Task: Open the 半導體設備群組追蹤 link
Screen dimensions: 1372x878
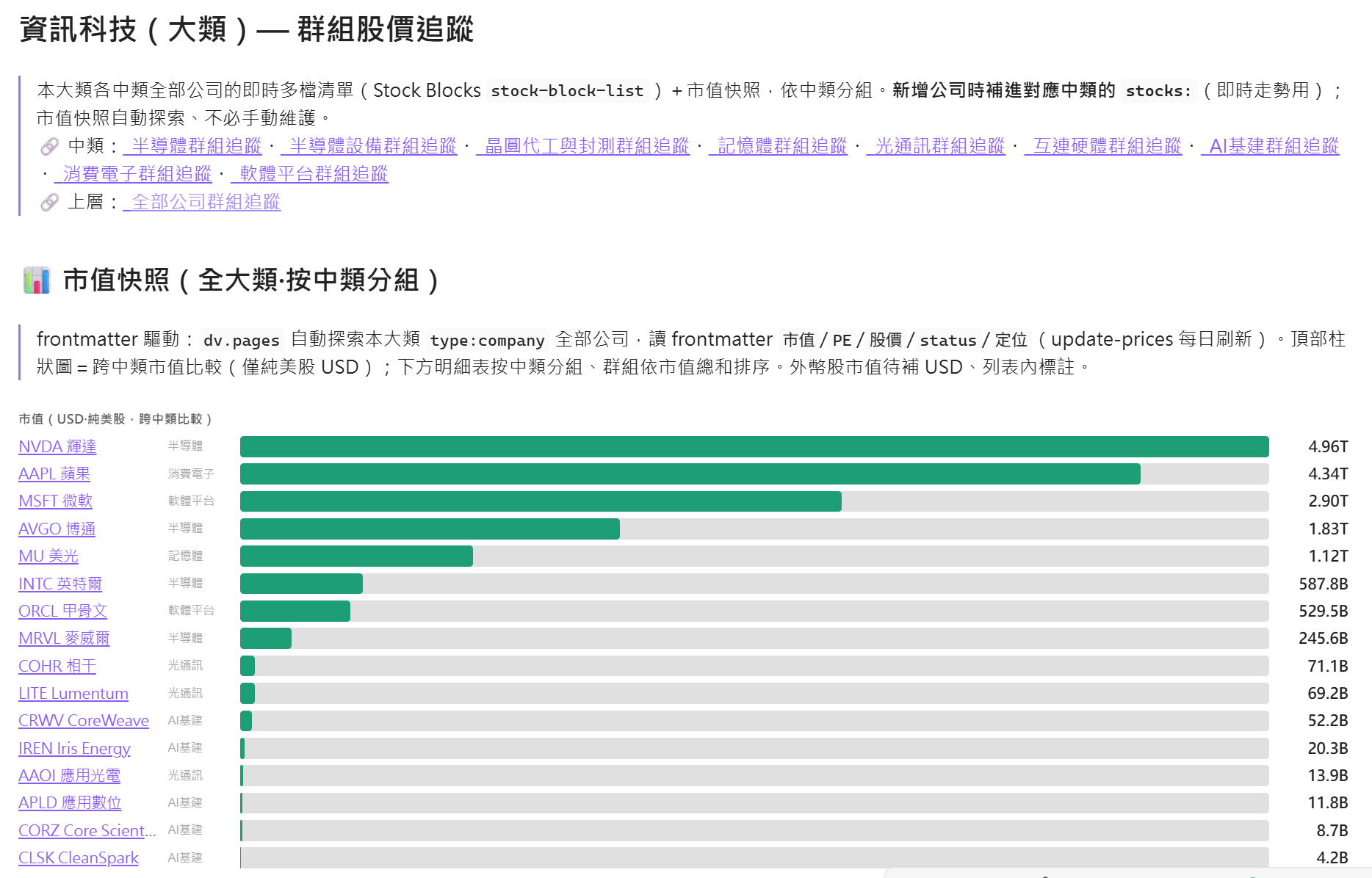Action: pos(369,146)
